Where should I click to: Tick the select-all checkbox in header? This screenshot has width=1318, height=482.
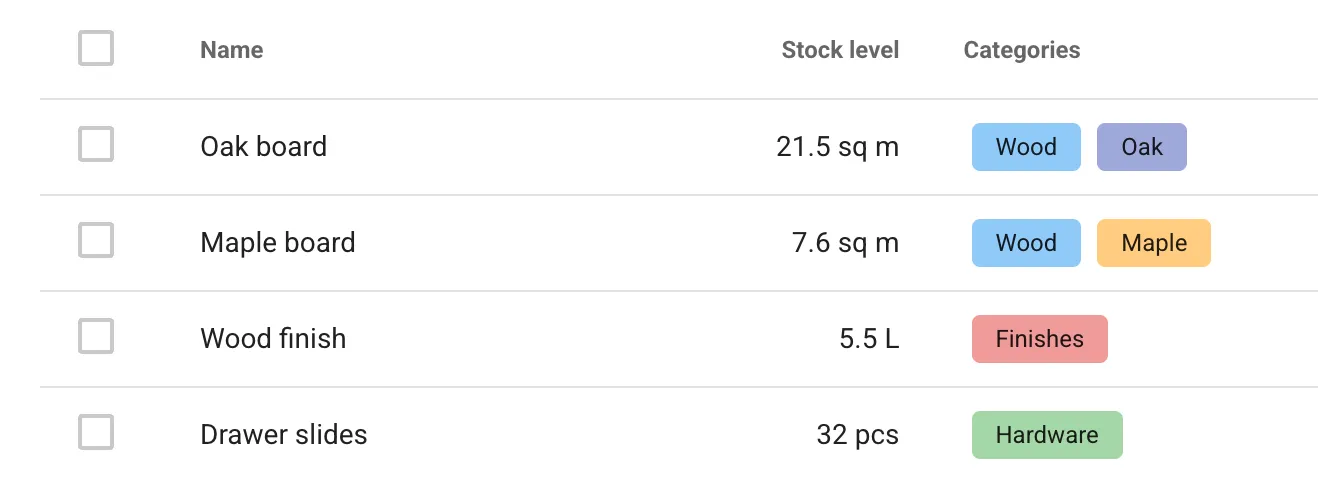(x=96, y=48)
